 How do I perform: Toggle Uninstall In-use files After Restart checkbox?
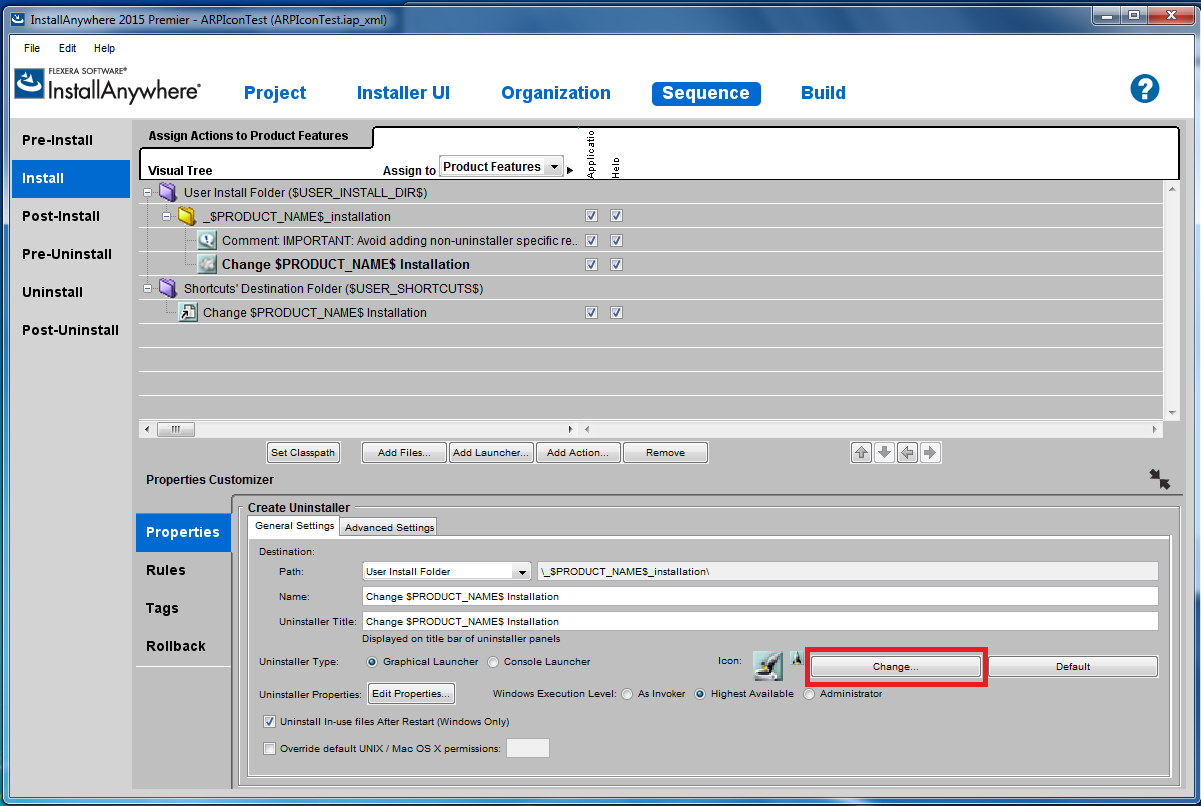pos(269,721)
